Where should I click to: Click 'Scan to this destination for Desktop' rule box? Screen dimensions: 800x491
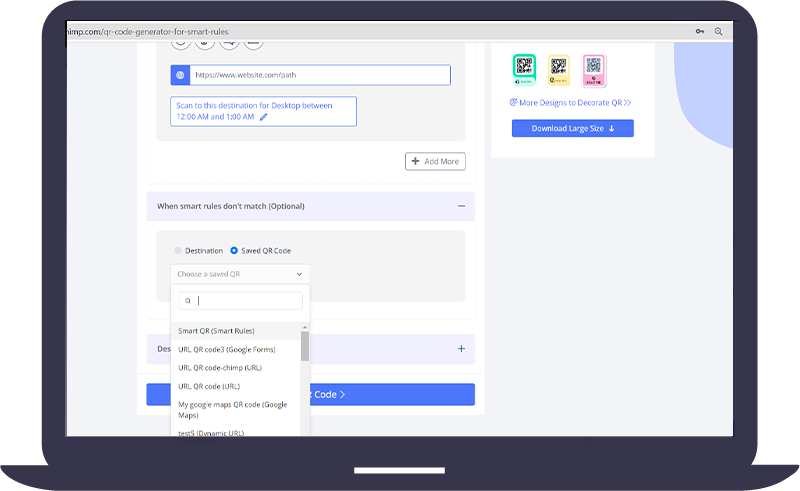pos(263,111)
